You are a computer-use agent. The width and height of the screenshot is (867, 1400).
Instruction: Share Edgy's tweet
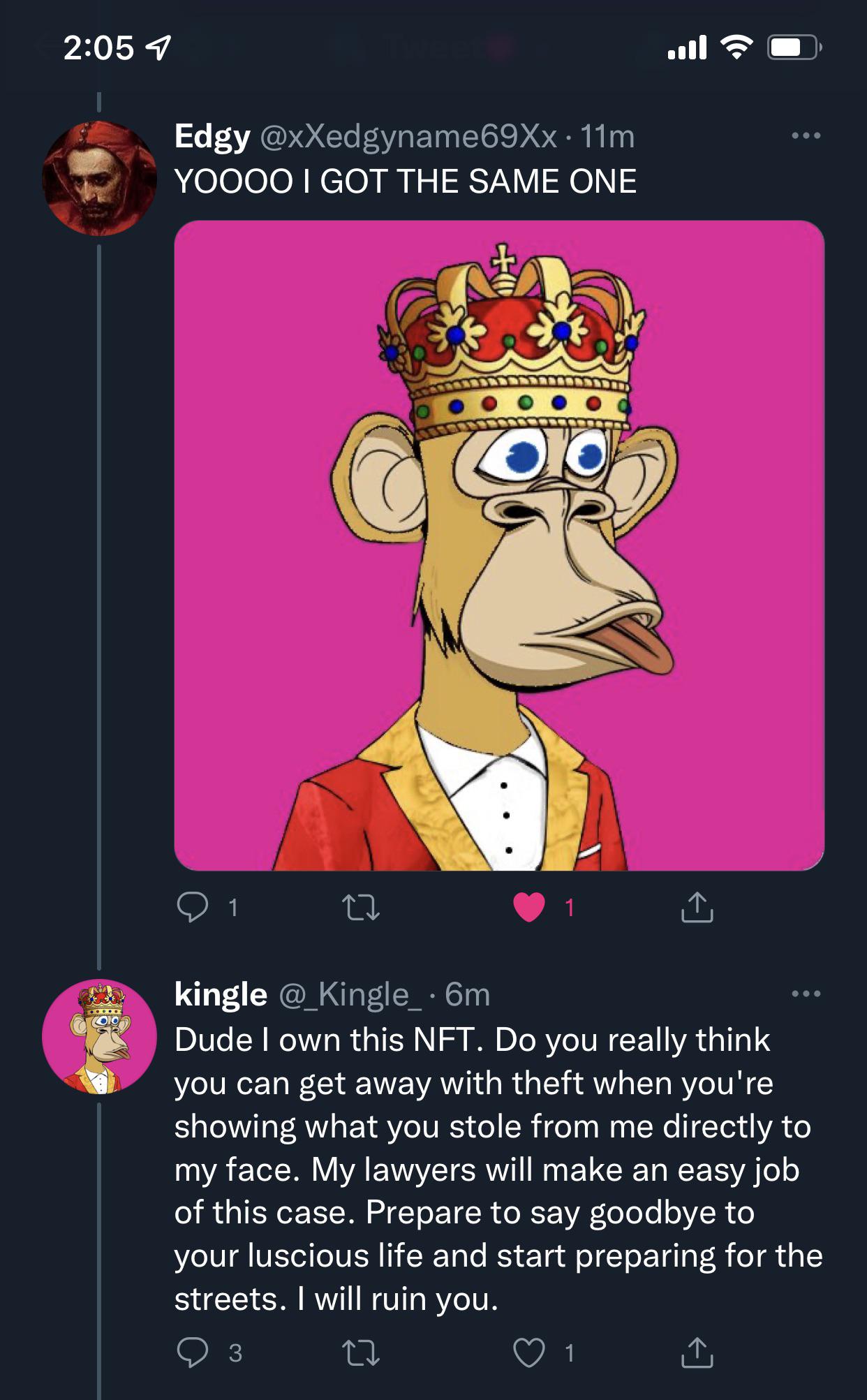(697, 907)
